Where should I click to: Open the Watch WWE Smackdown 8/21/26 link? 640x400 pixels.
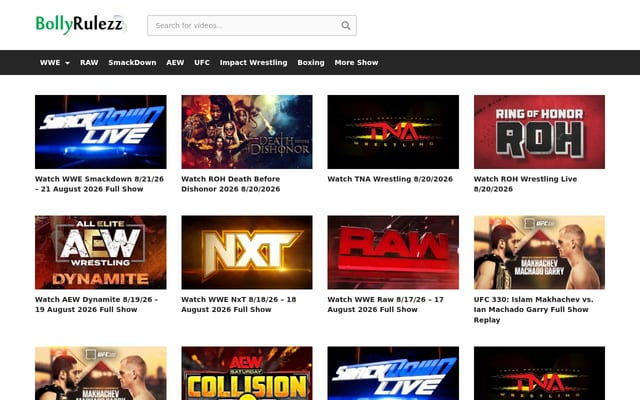100,184
